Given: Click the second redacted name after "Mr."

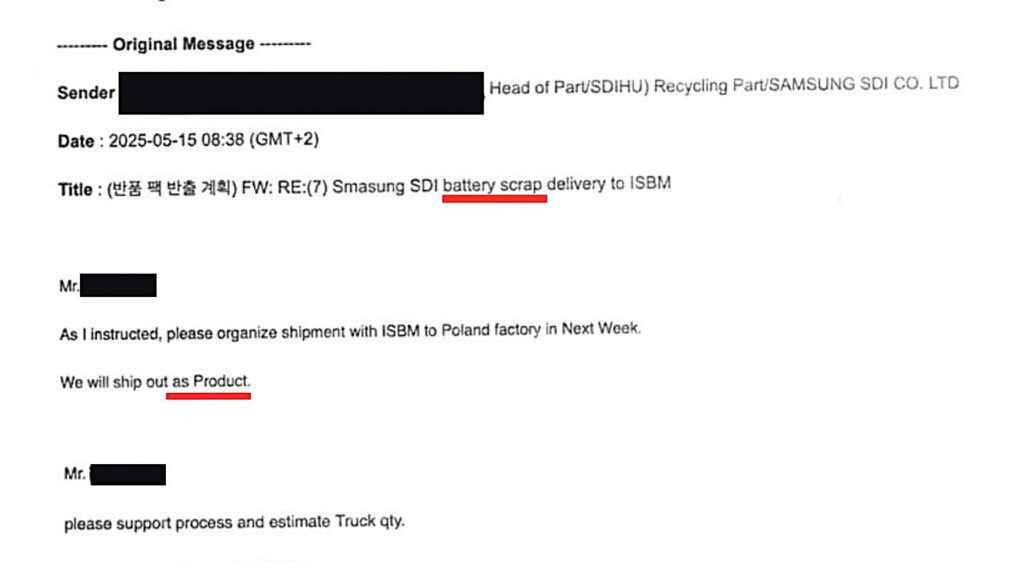Looking at the screenshot, I should click(127, 474).
